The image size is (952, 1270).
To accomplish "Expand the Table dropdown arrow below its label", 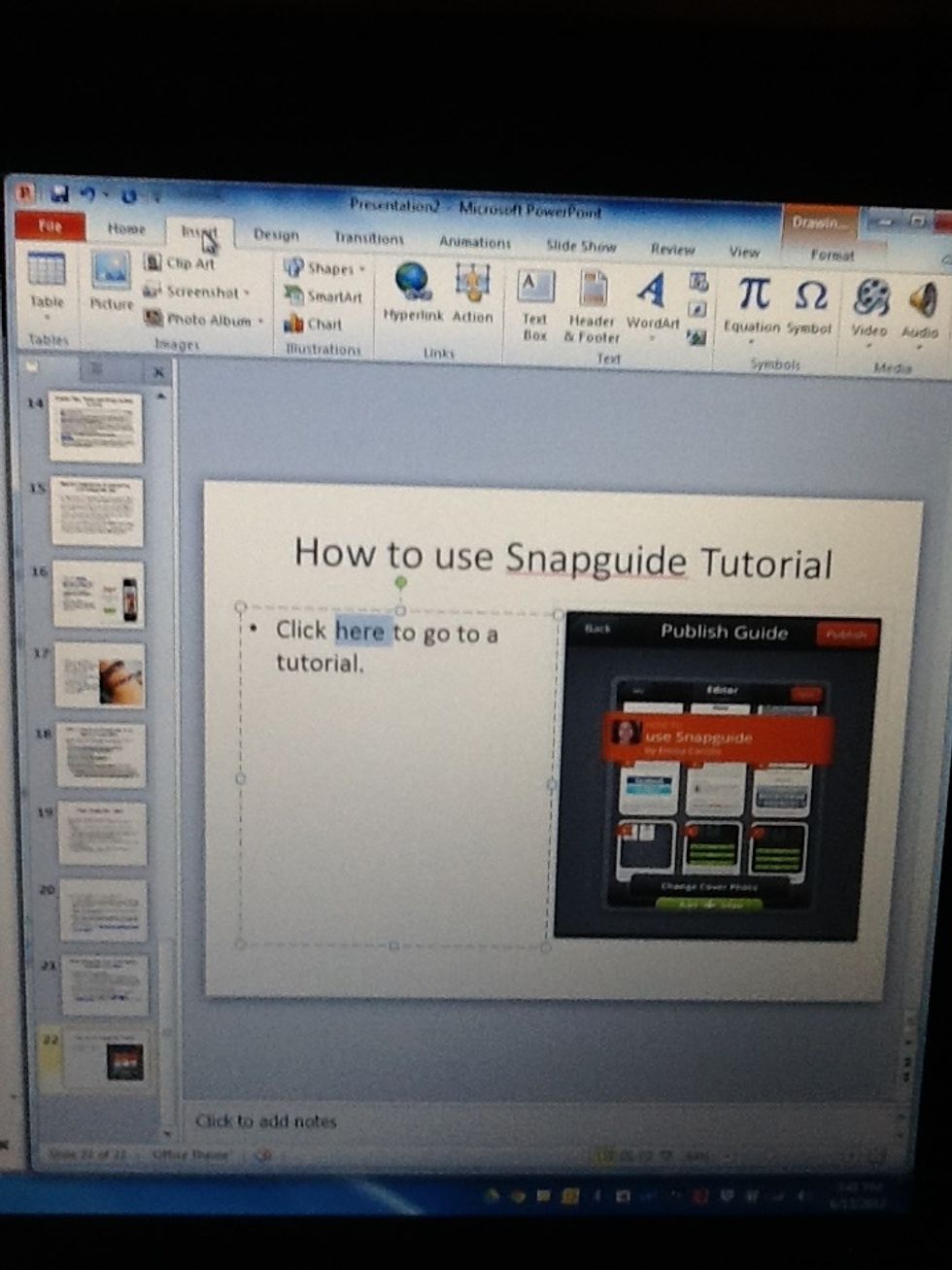I will tap(46, 317).
